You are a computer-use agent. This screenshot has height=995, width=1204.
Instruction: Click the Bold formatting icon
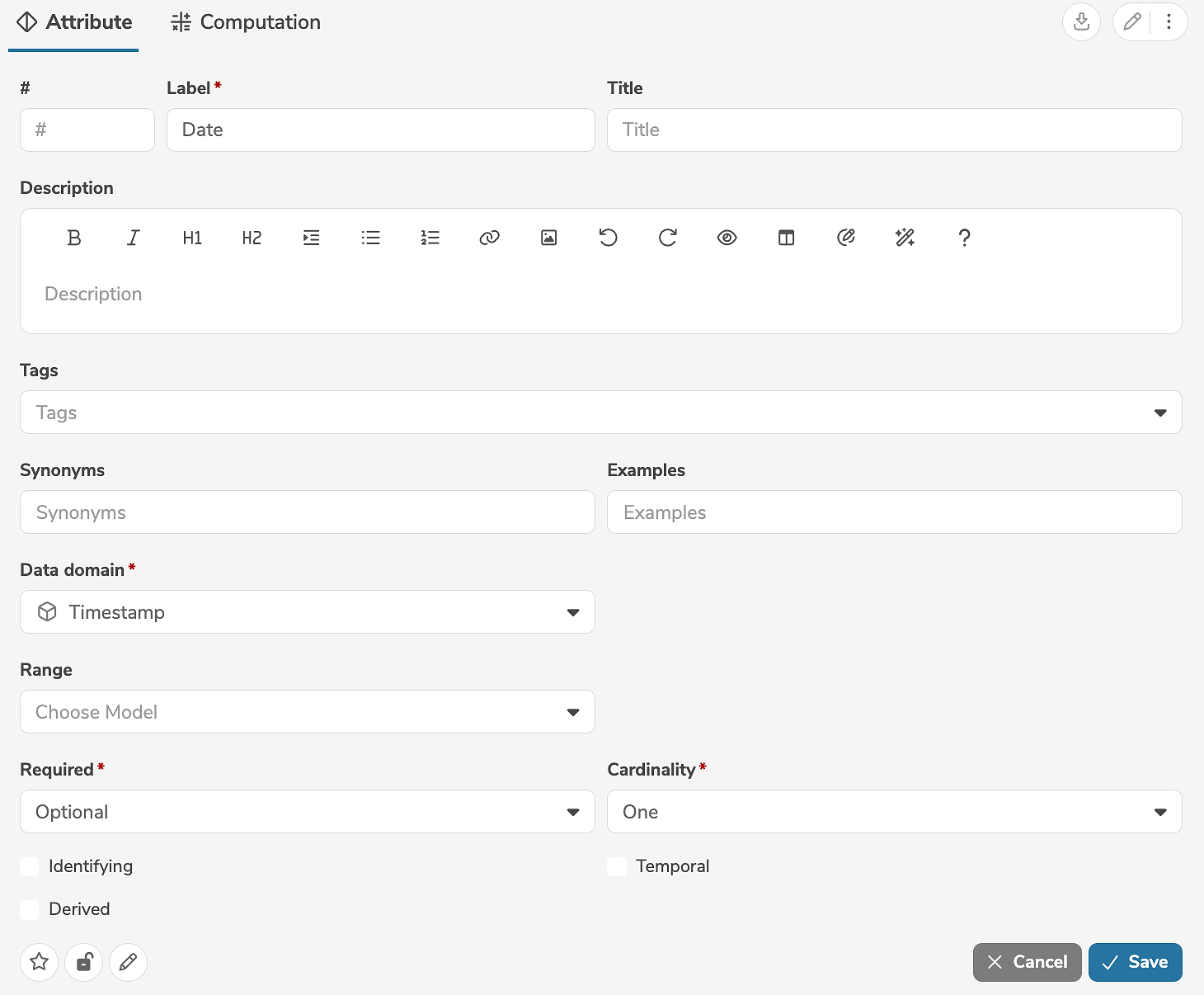[74, 238]
